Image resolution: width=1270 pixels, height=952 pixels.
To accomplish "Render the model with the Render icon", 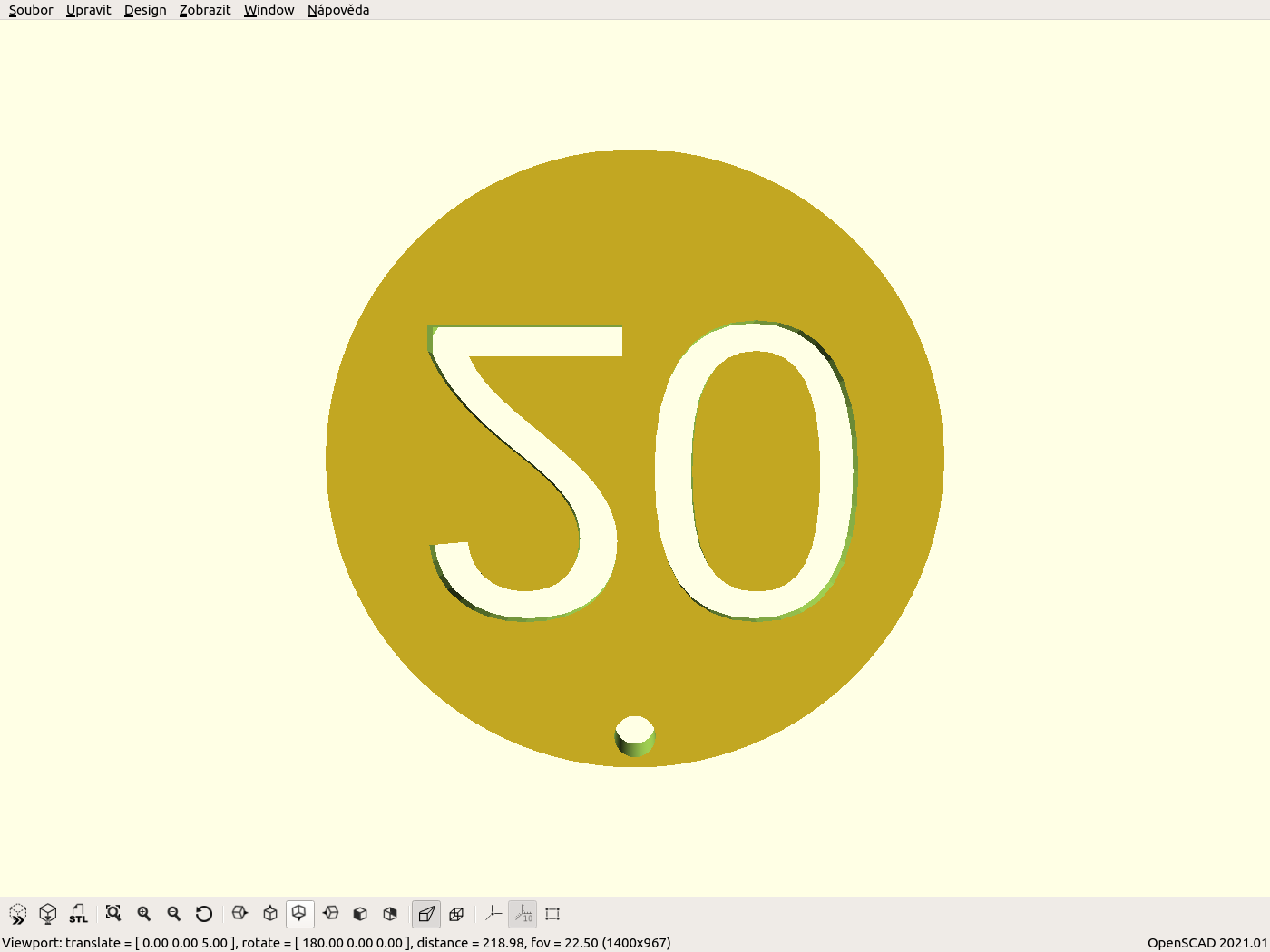I will tap(48, 914).
